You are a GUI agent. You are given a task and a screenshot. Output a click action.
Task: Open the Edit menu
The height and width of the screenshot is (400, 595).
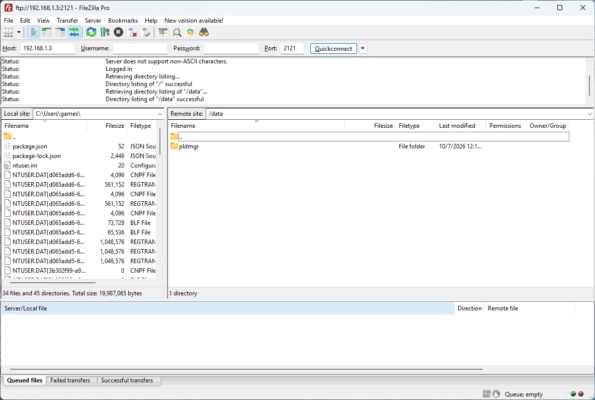(25, 20)
